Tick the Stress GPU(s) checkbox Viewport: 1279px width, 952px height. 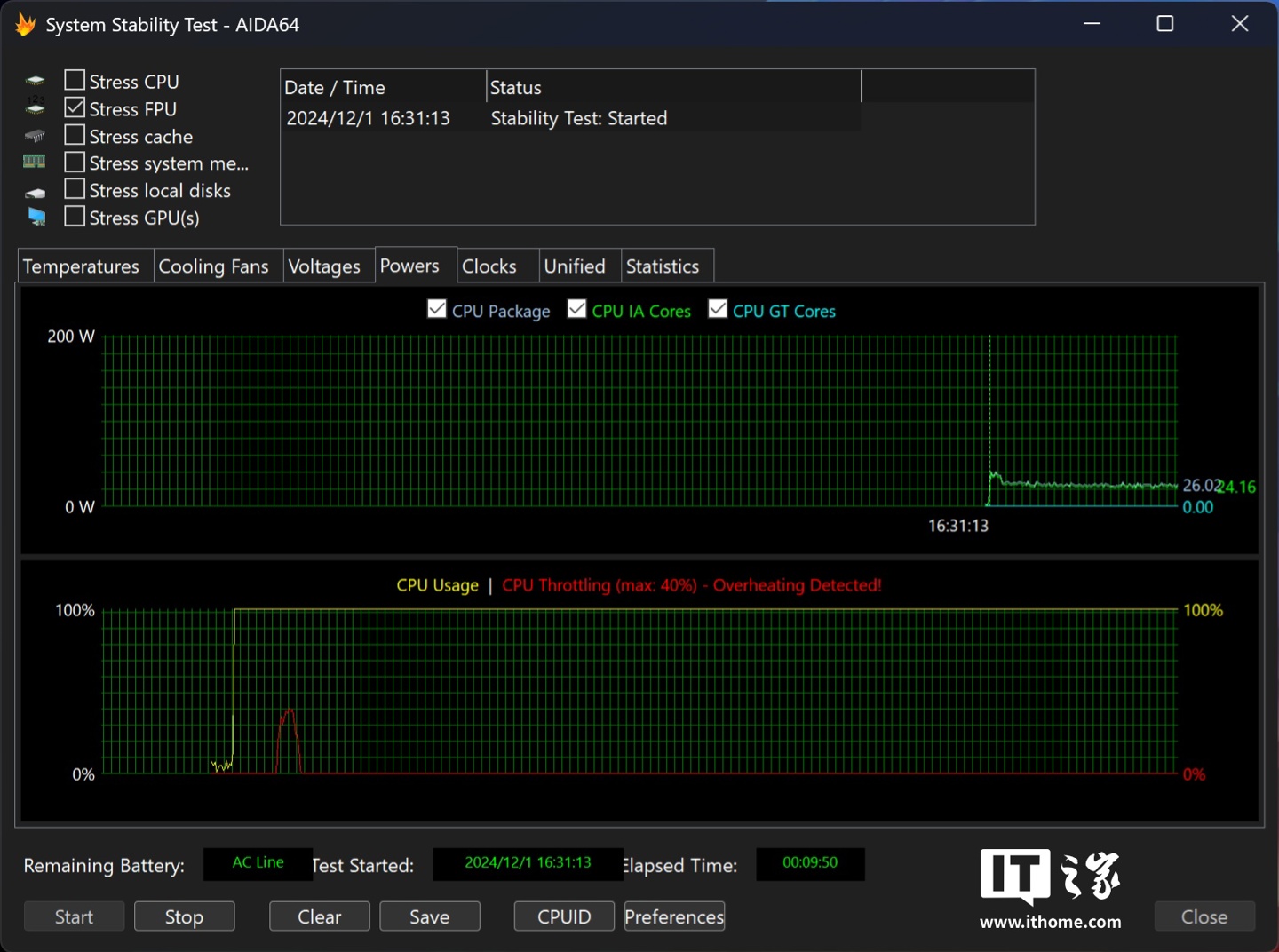75,217
